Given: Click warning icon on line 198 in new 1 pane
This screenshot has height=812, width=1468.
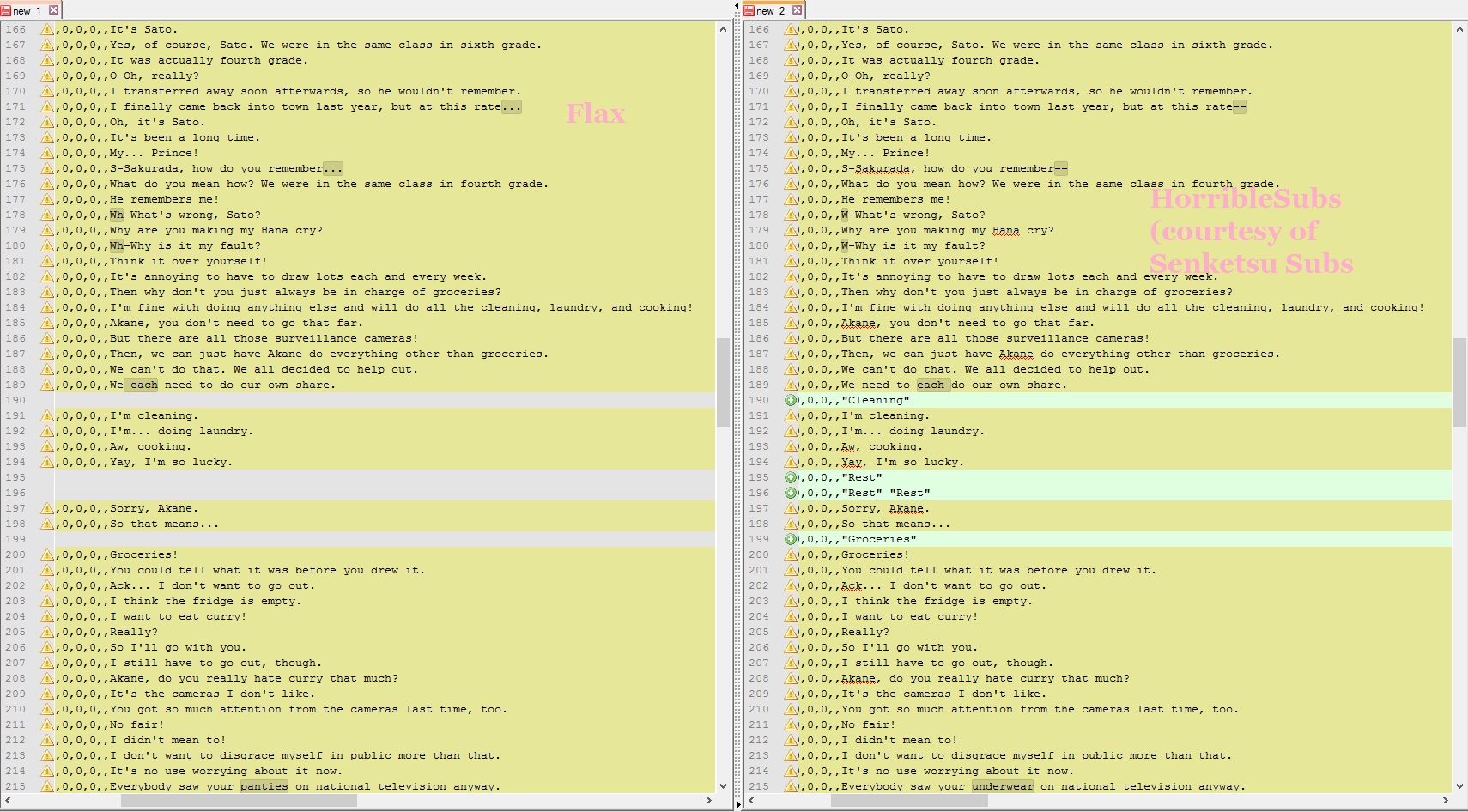Looking at the screenshot, I should tap(47, 524).
